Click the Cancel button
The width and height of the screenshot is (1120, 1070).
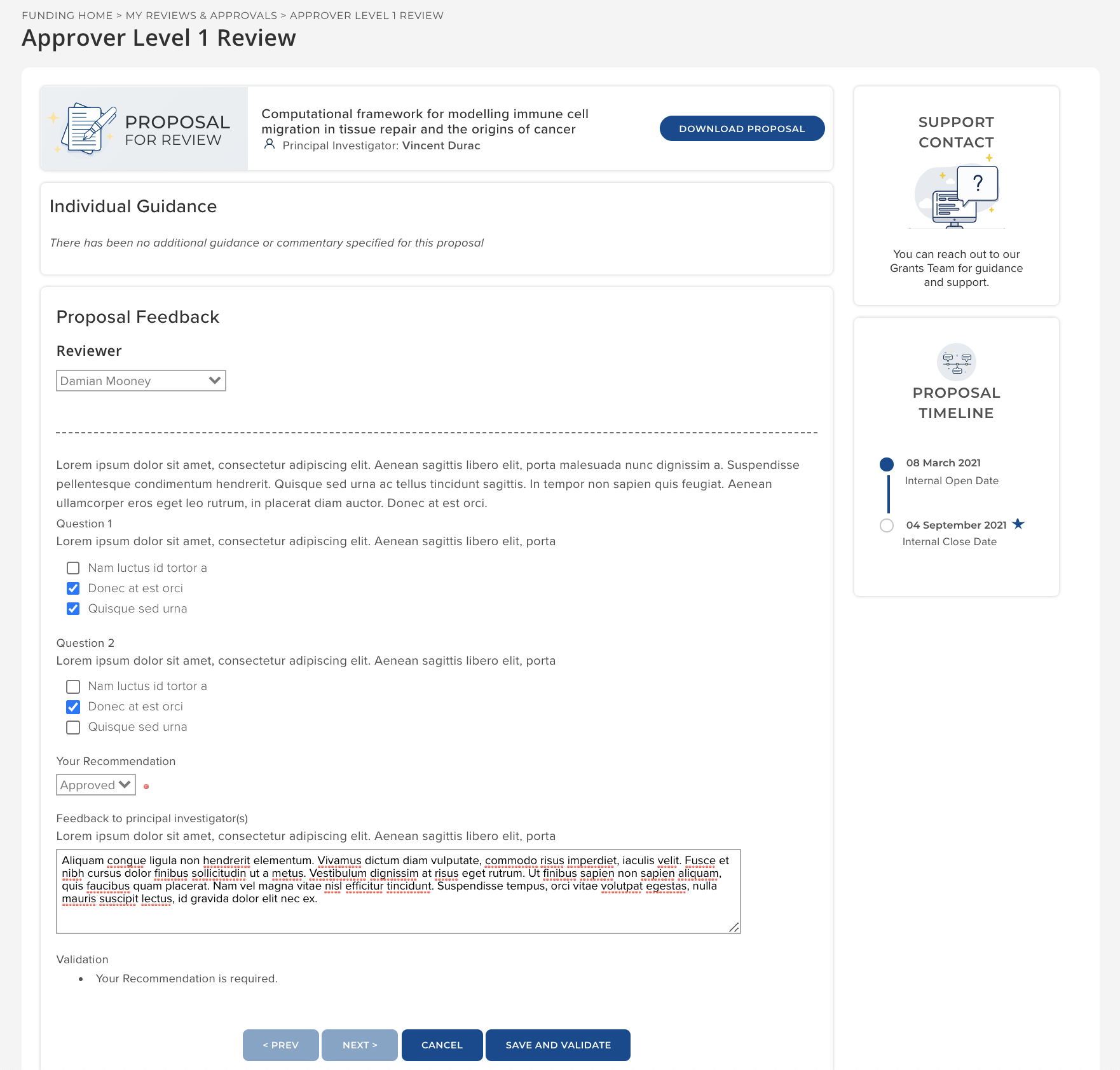pyautogui.click(x=442, y=1045)
